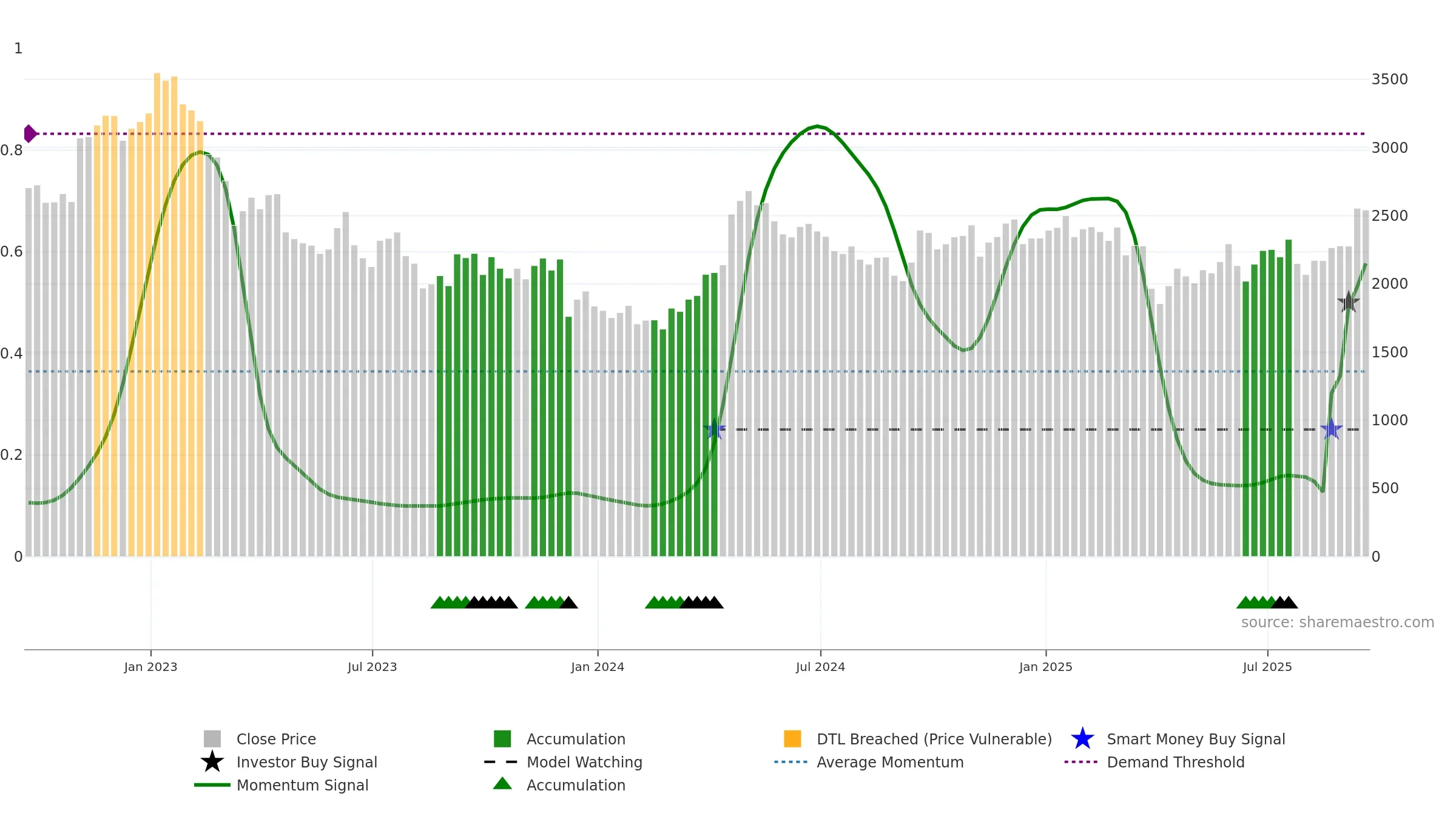Click the orange DTL Breached swatch
Viewport: 1456px width, 819px height.
point(792,739)
